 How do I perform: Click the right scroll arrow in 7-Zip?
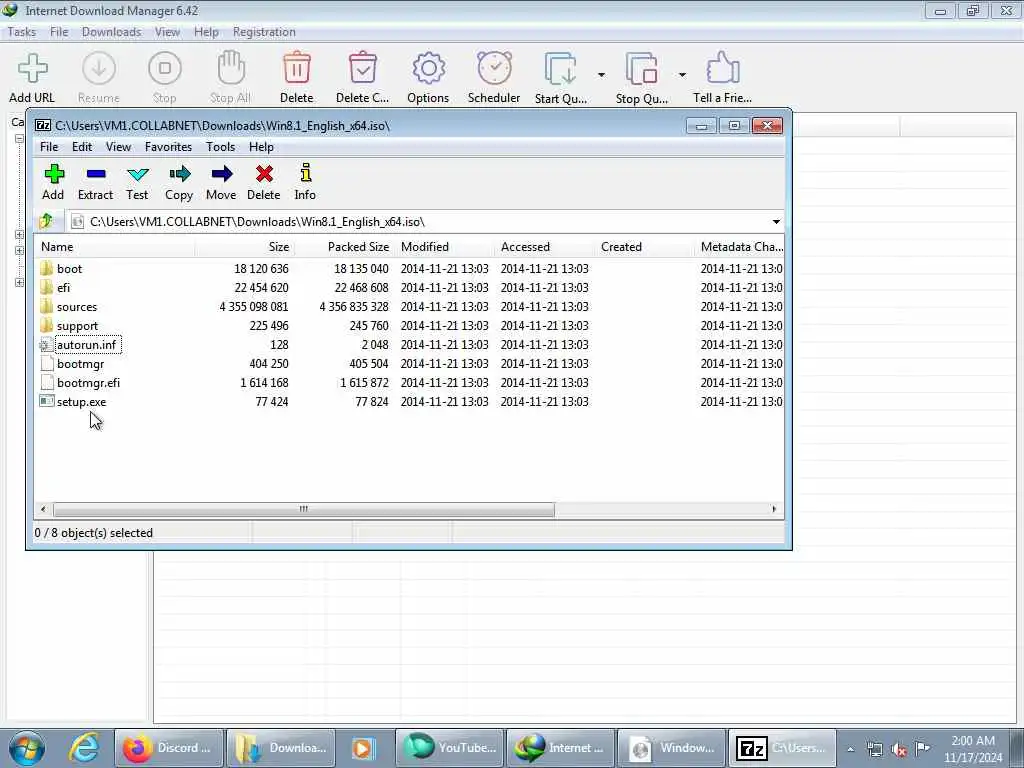(775, 509)
